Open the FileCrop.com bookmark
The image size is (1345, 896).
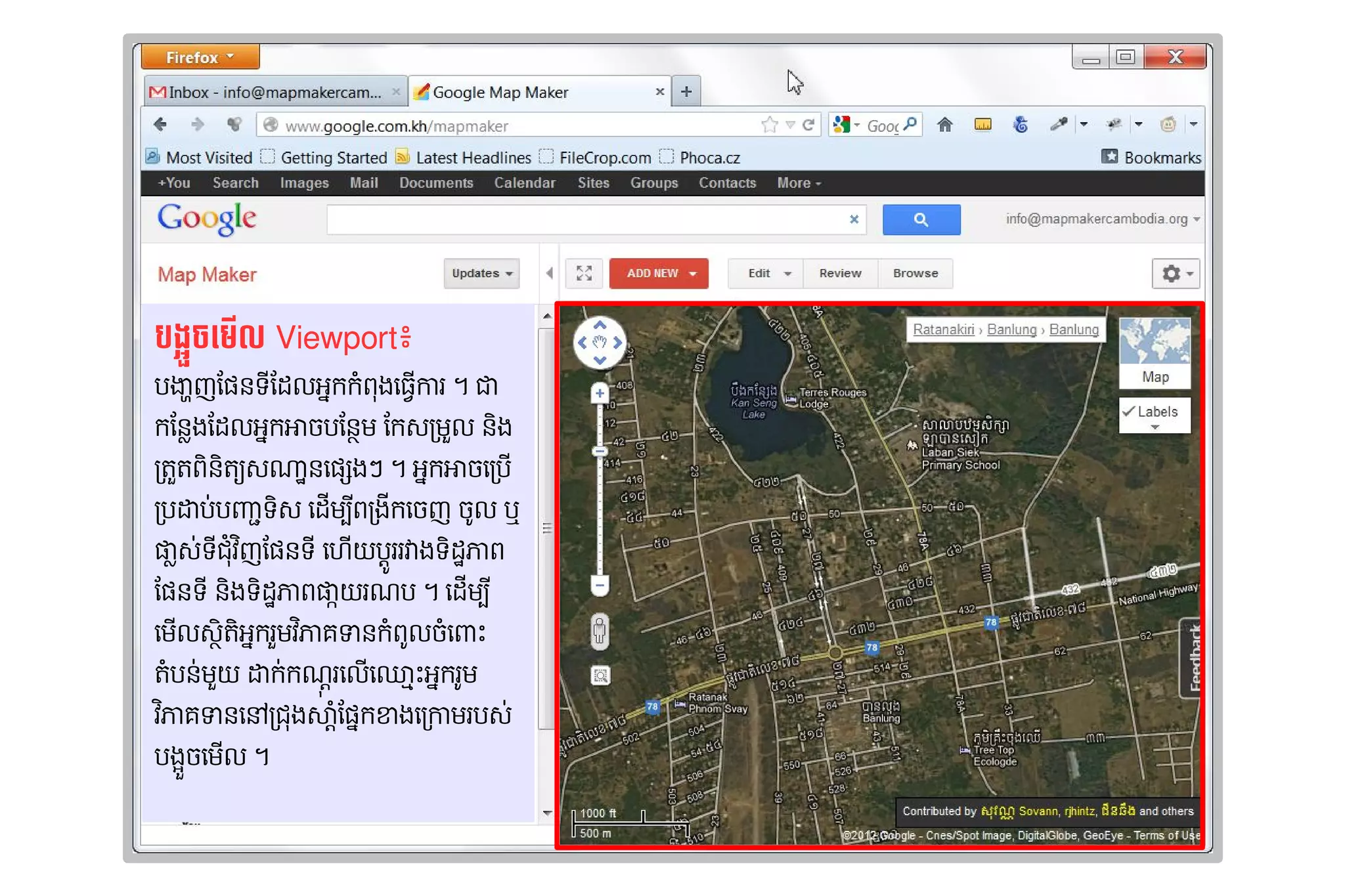coord(596,158)
